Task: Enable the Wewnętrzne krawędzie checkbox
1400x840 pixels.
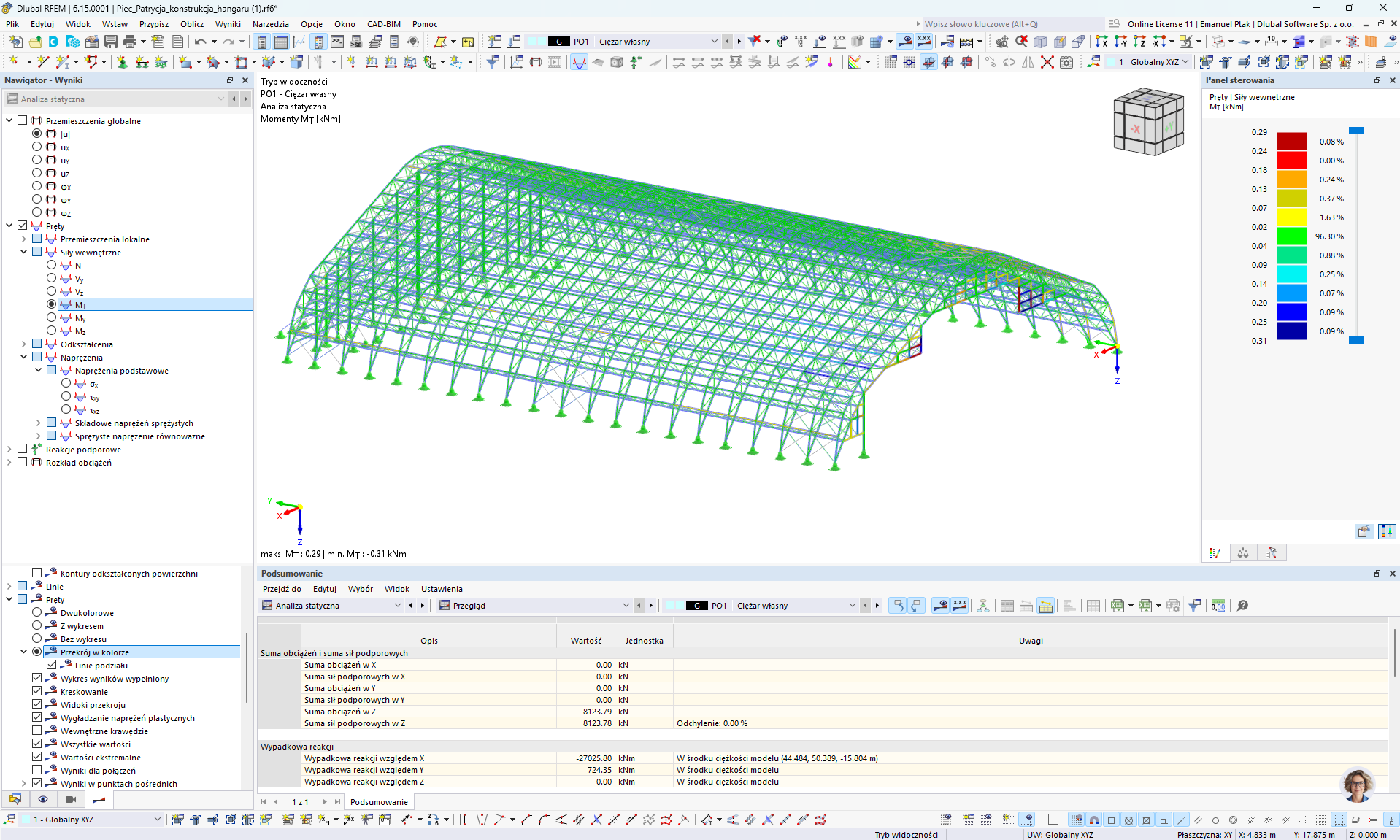Action: pyautogui.click(x=37, y=731)
